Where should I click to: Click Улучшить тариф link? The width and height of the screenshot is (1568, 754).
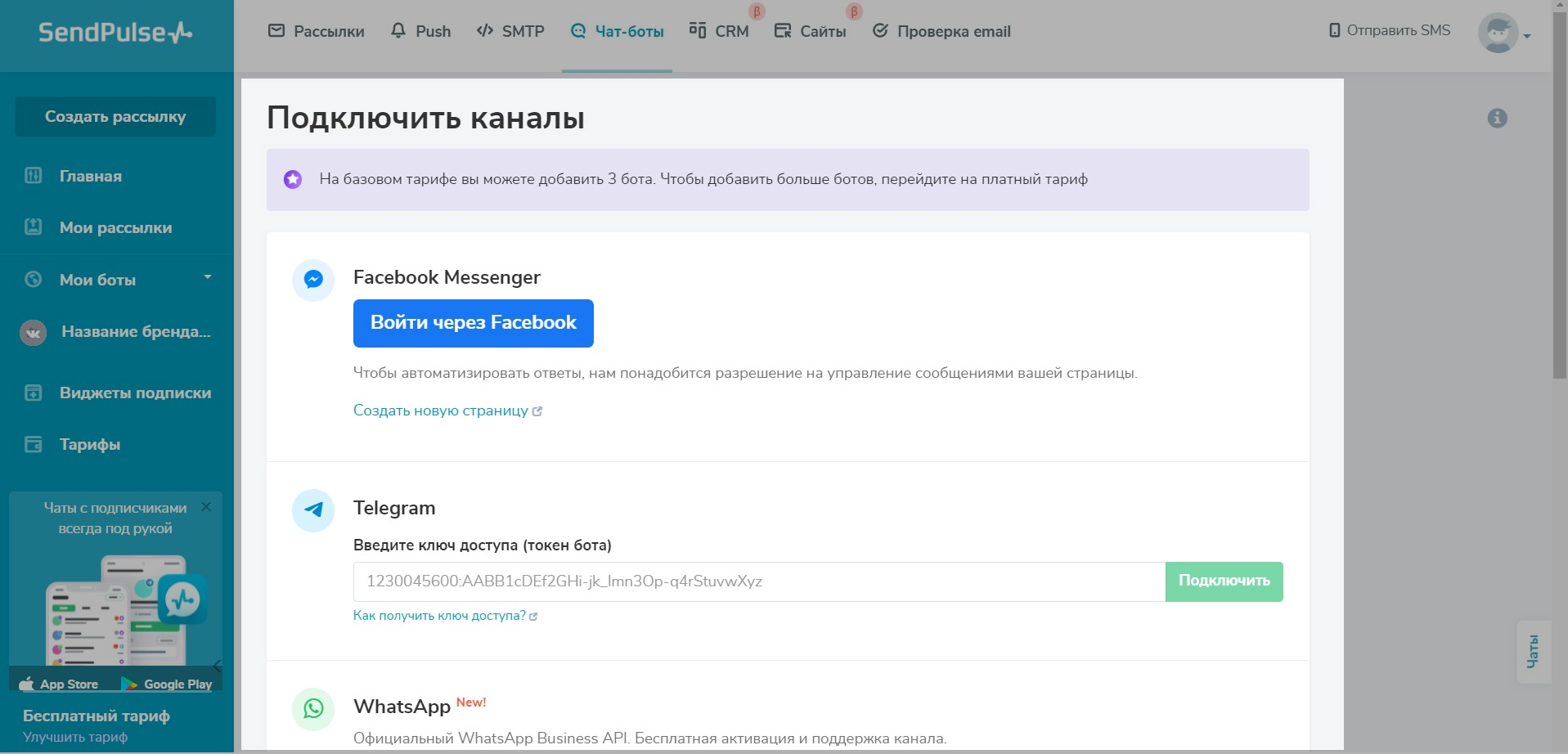pos(75,737)
